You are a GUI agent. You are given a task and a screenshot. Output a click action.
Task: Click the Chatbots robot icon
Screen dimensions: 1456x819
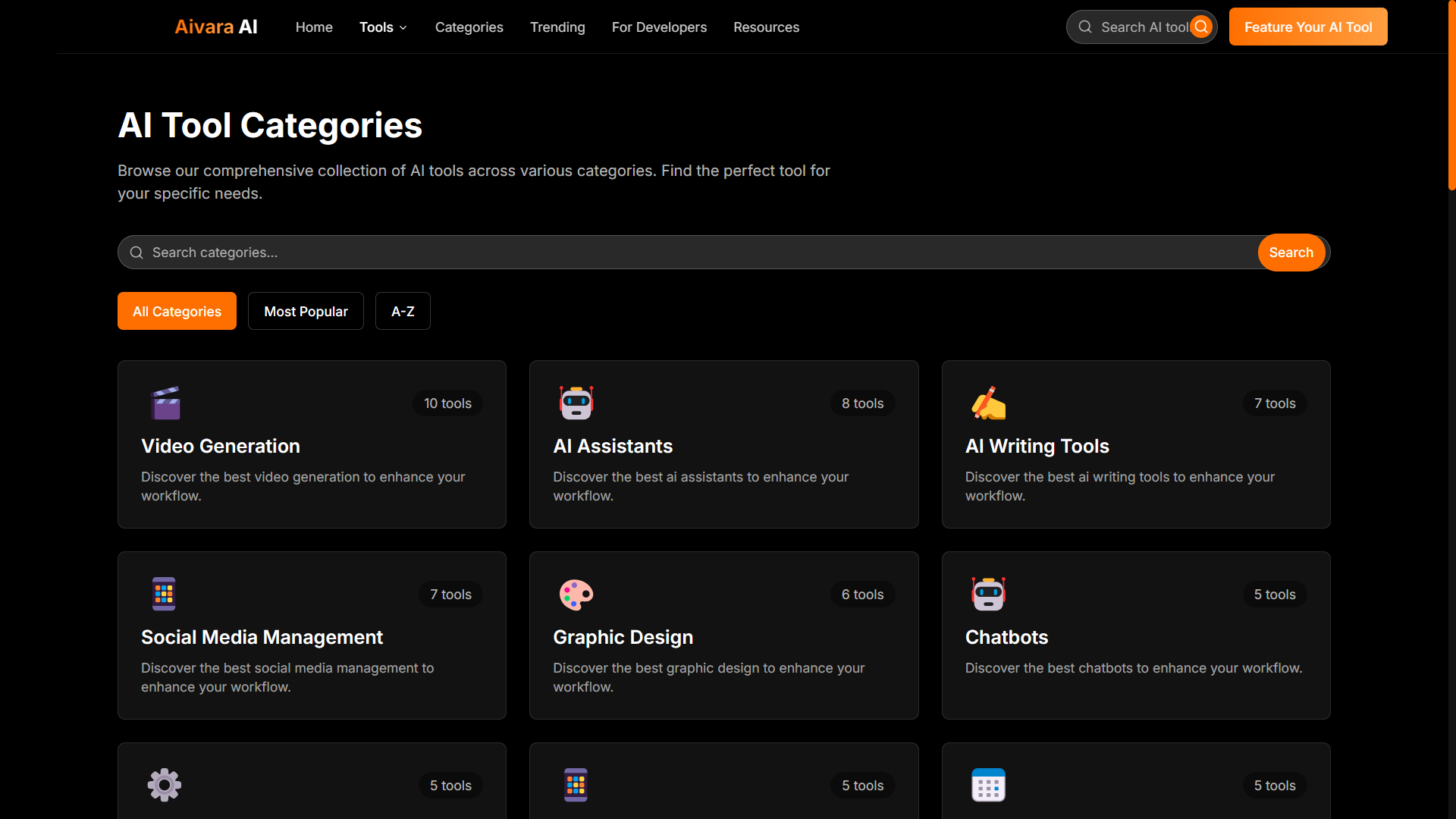pos(988,595)
